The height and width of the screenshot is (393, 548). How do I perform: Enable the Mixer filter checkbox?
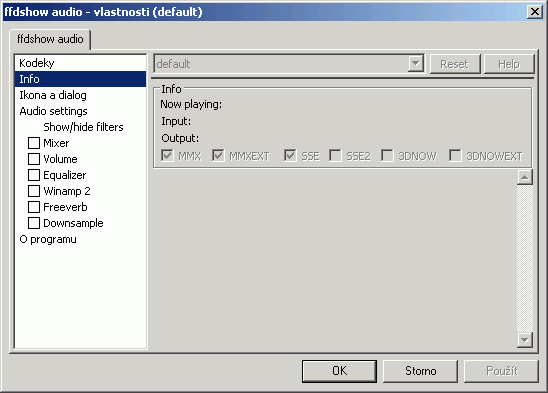34,143
